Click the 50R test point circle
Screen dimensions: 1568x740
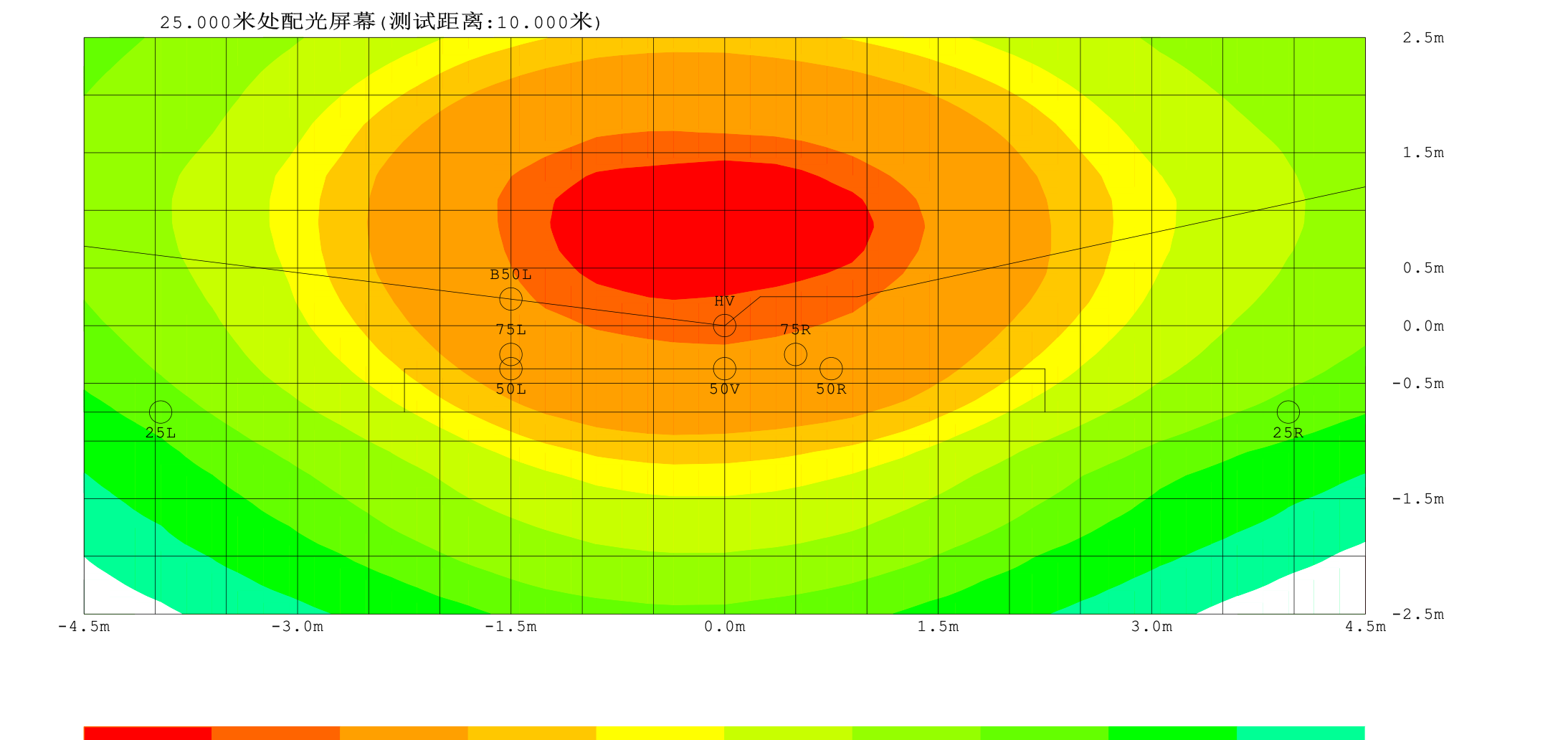[x=831, y=369]
